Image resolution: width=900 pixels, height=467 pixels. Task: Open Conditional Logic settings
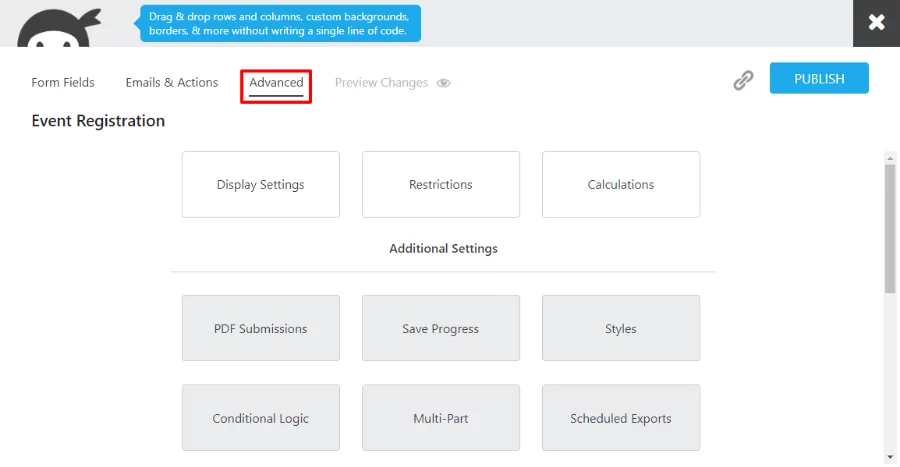pos(261,419)
